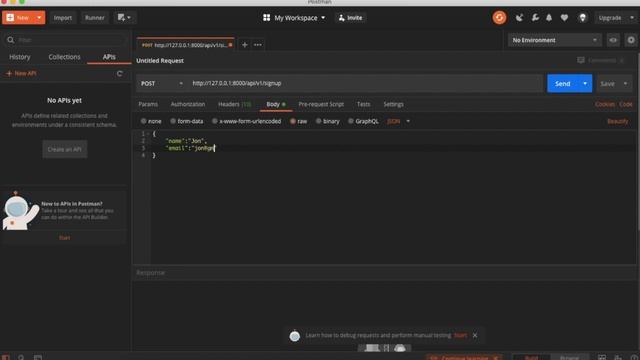Switch to History sidebar tab
Viewport: 640px width, 360px height.
20,57
